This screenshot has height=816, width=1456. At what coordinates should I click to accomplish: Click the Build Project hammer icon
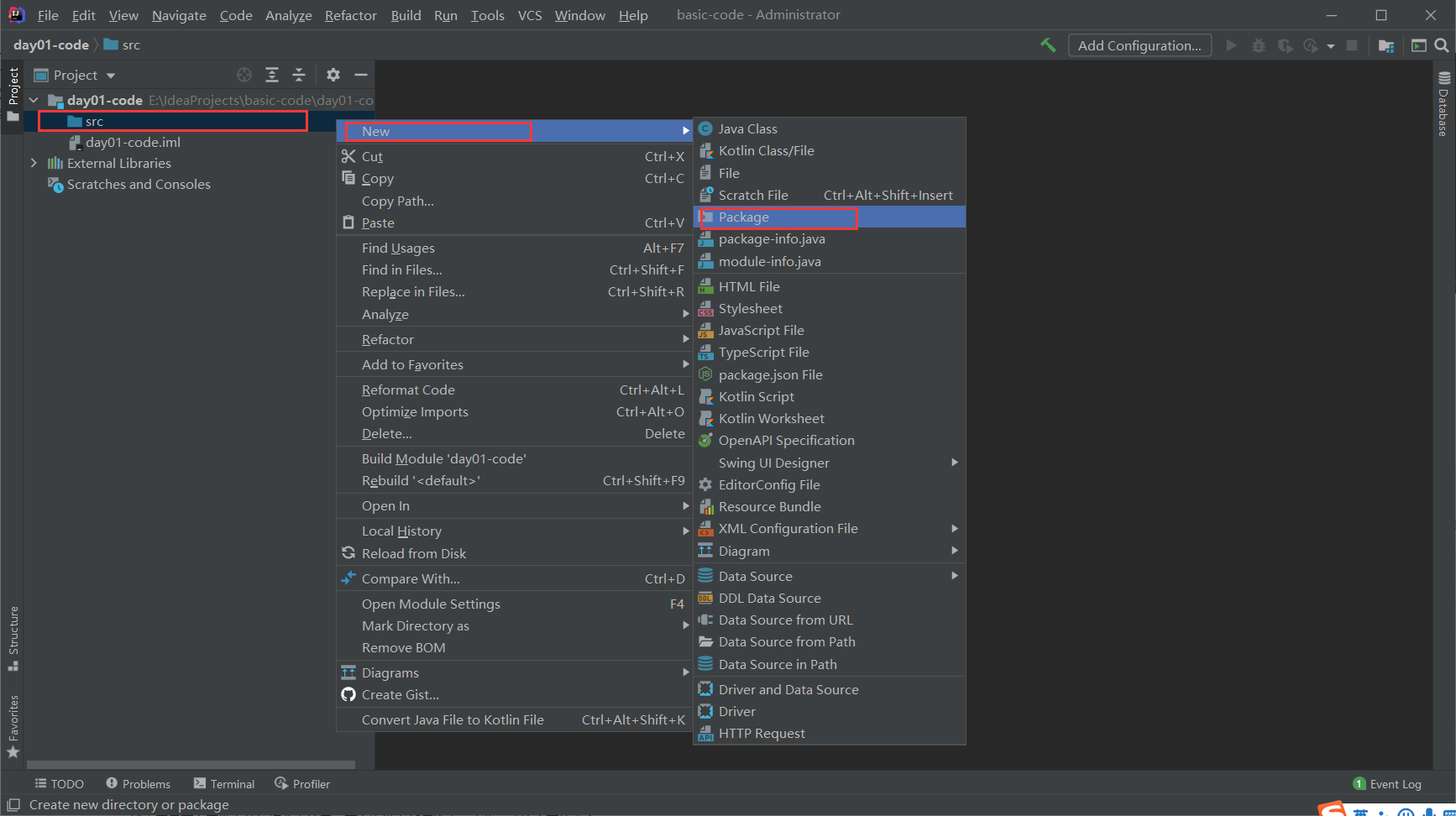(1048, 45)
